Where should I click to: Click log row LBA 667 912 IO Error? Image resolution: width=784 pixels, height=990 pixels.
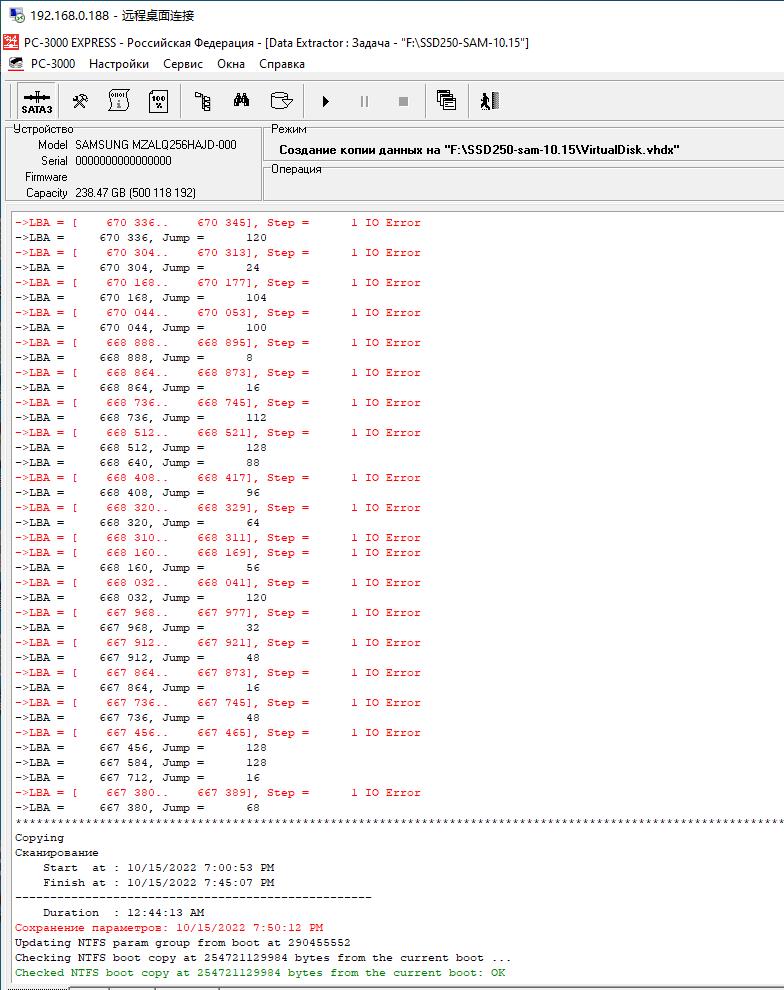coord(218,642)
